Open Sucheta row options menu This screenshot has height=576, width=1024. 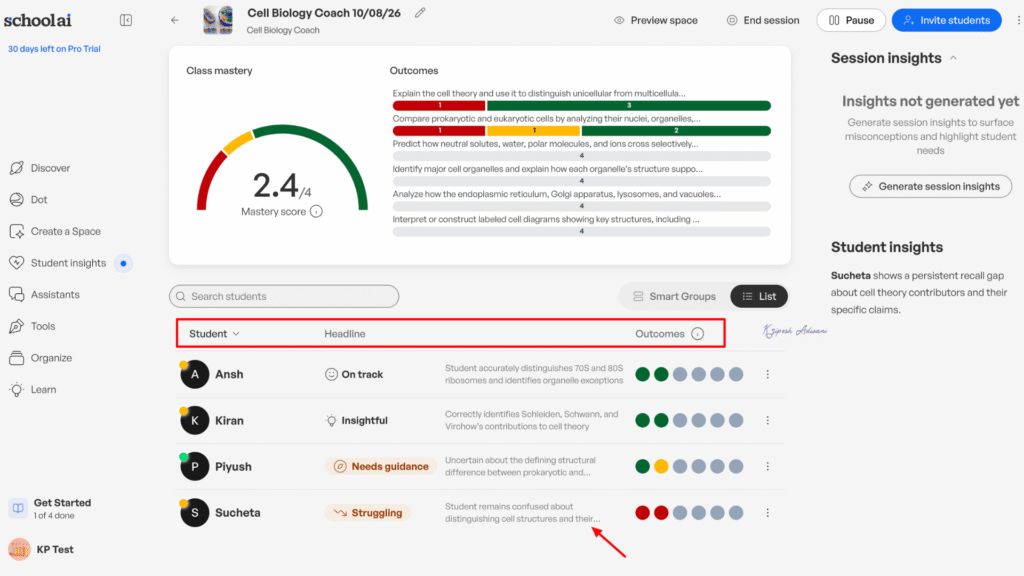767,513
